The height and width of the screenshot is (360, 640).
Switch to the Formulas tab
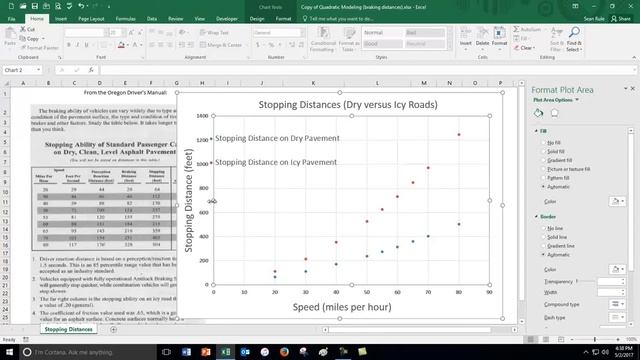tap(125, 19)
